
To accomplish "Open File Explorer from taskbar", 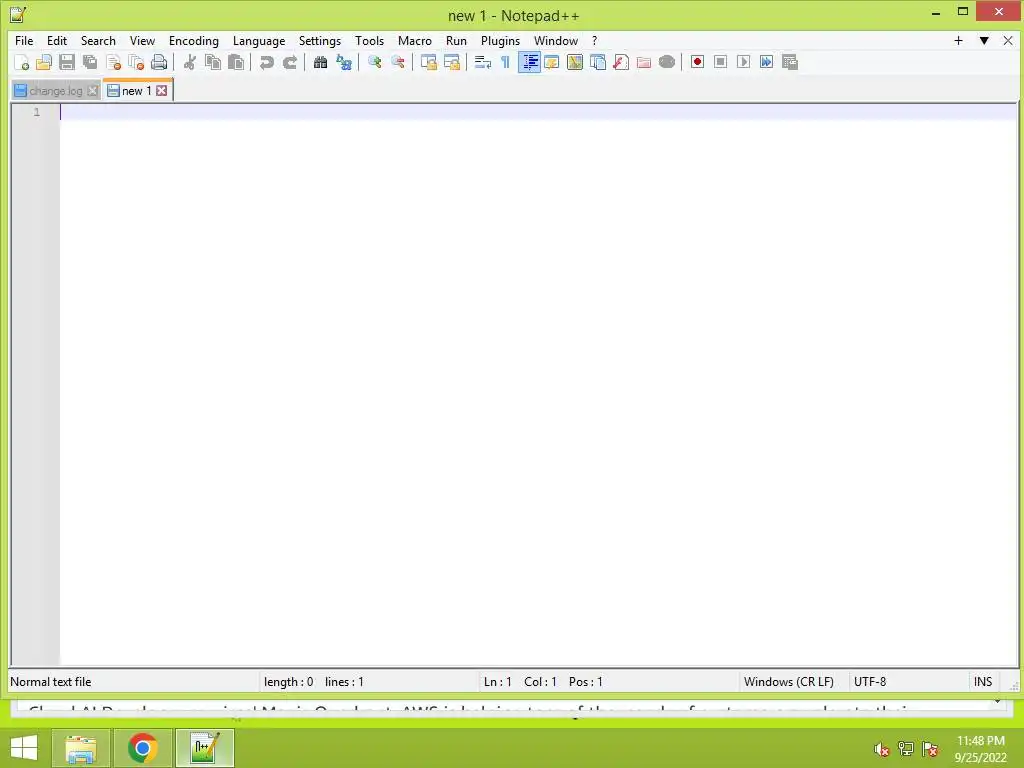I will click(x=80, y=748).
